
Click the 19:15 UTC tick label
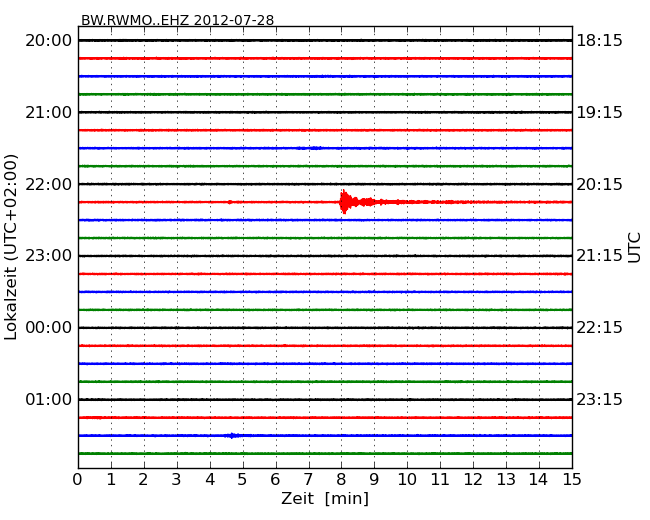(x=599, y=112)
